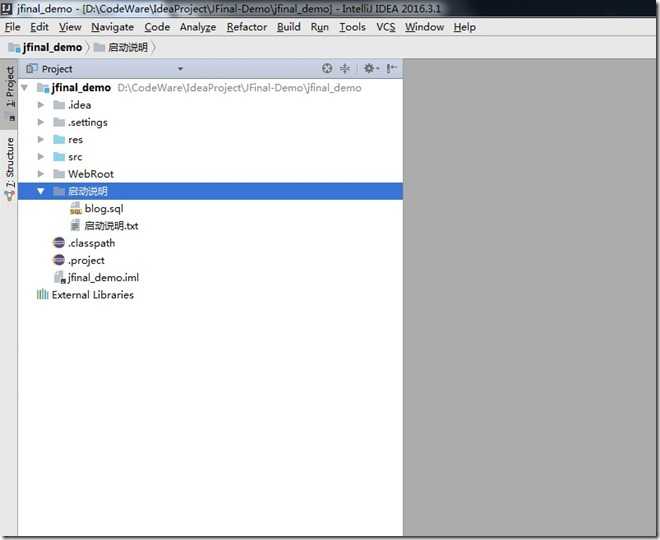660x540 pixels.
Task: Open the View menu
Action: (70, 27)
